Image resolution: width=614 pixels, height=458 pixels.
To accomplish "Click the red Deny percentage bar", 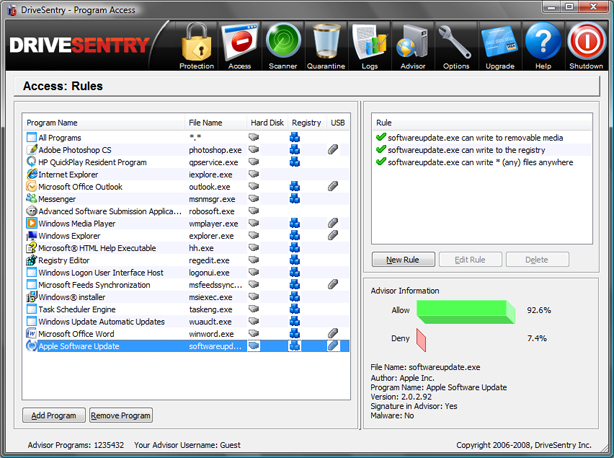I will pyautogui.click(x=421, y=340).
